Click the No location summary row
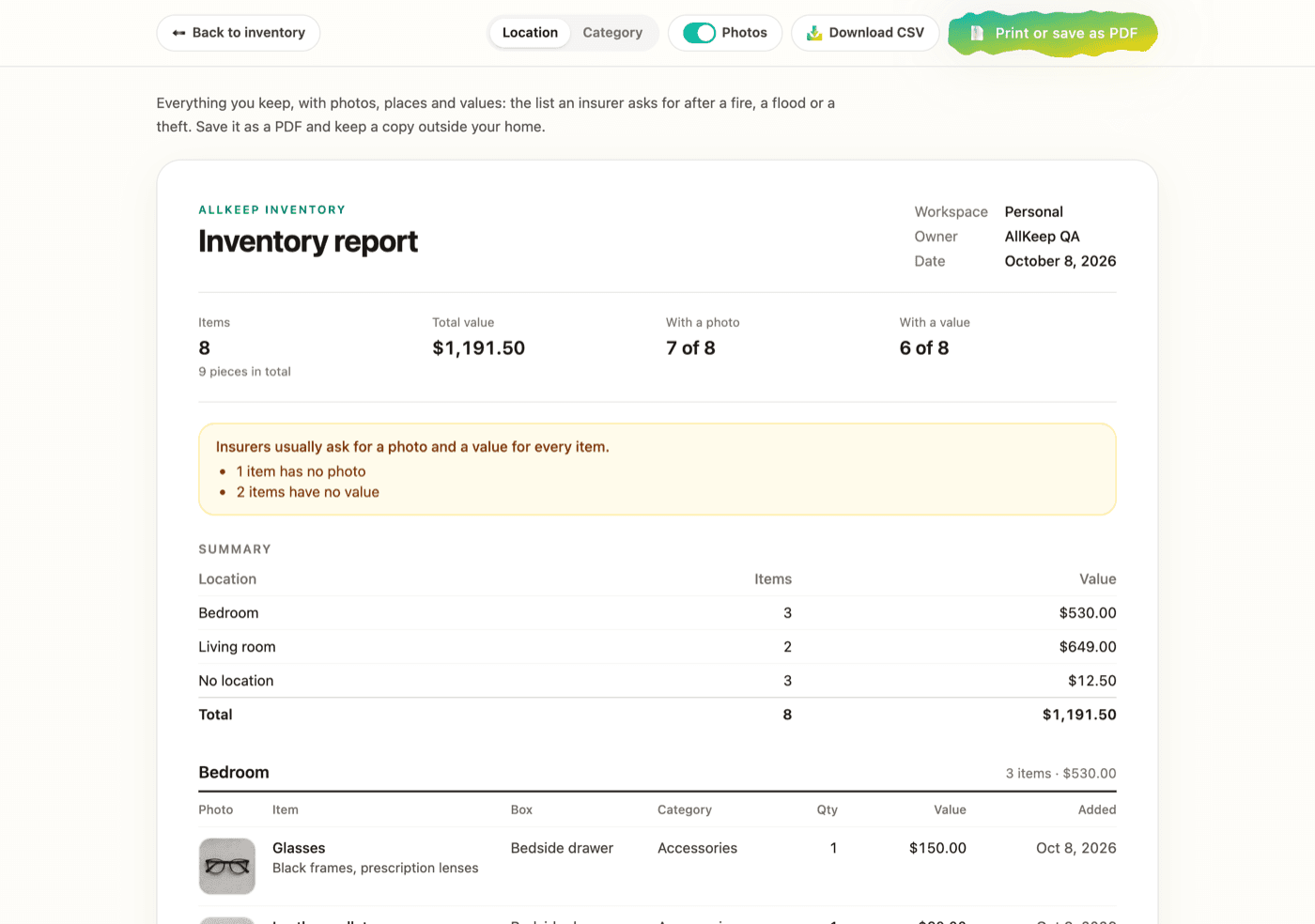This screenshot has height=924, width=1315. (657, 681)
